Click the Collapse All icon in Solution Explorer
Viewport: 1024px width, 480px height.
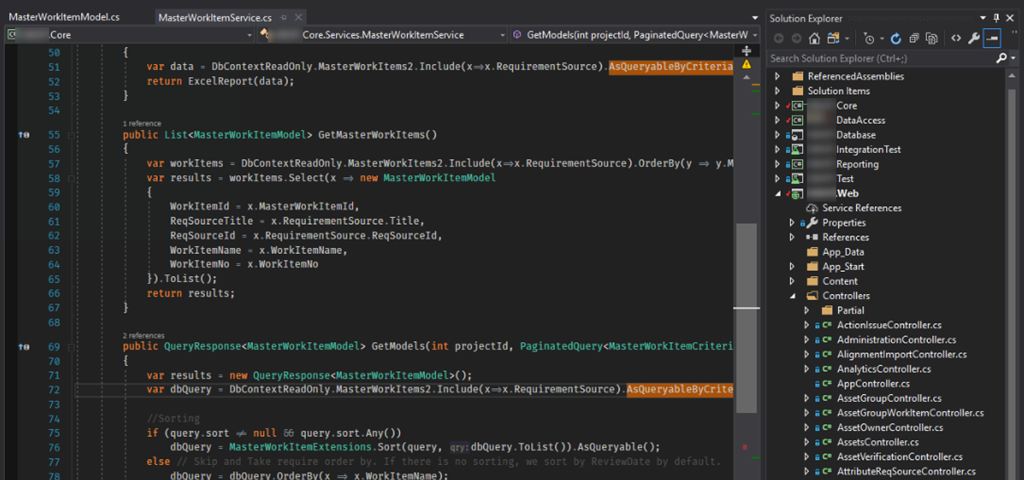coord(912,39)
